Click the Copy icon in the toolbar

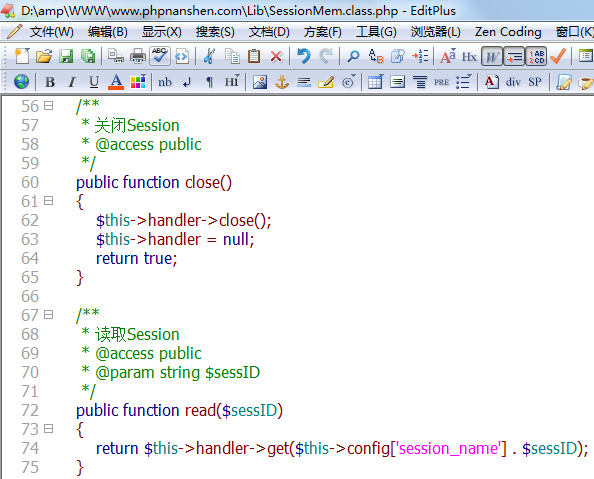click(x=232, y=56)
